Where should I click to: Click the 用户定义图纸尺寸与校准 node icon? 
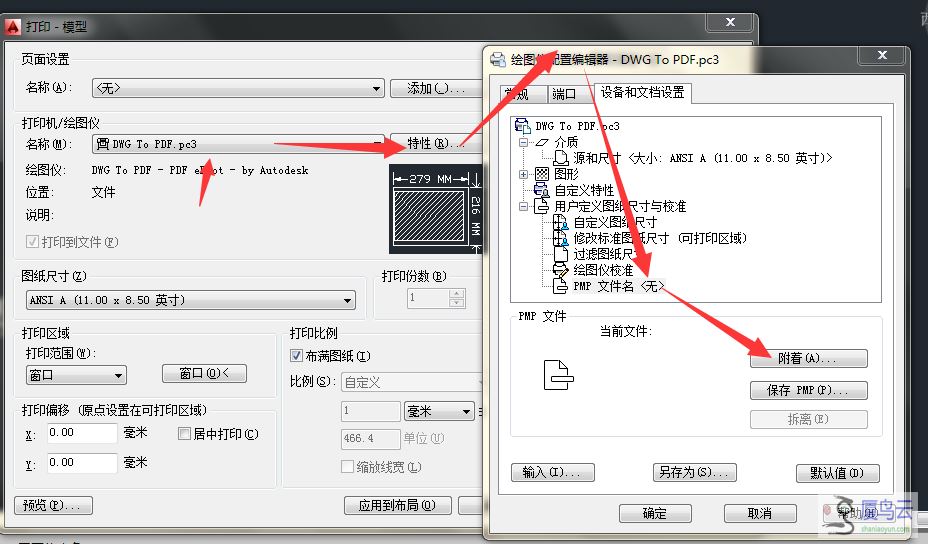click(x=542, y=206)
